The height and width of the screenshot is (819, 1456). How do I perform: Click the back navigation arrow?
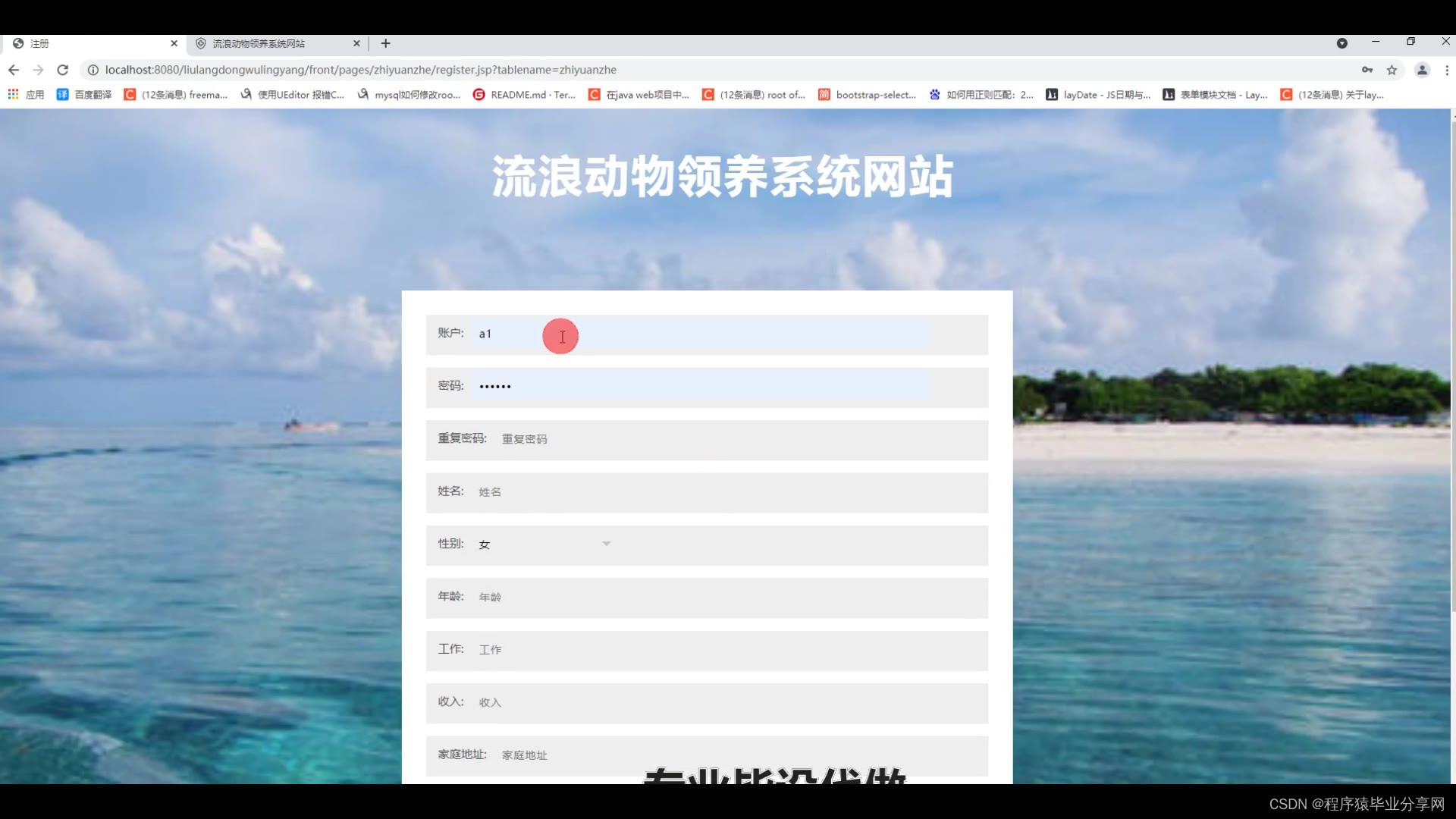click(14, 70)
